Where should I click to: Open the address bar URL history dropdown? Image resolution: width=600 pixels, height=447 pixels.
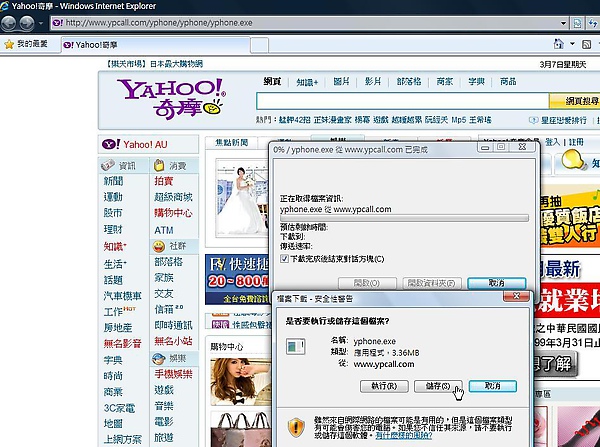(x=563, y=23)
